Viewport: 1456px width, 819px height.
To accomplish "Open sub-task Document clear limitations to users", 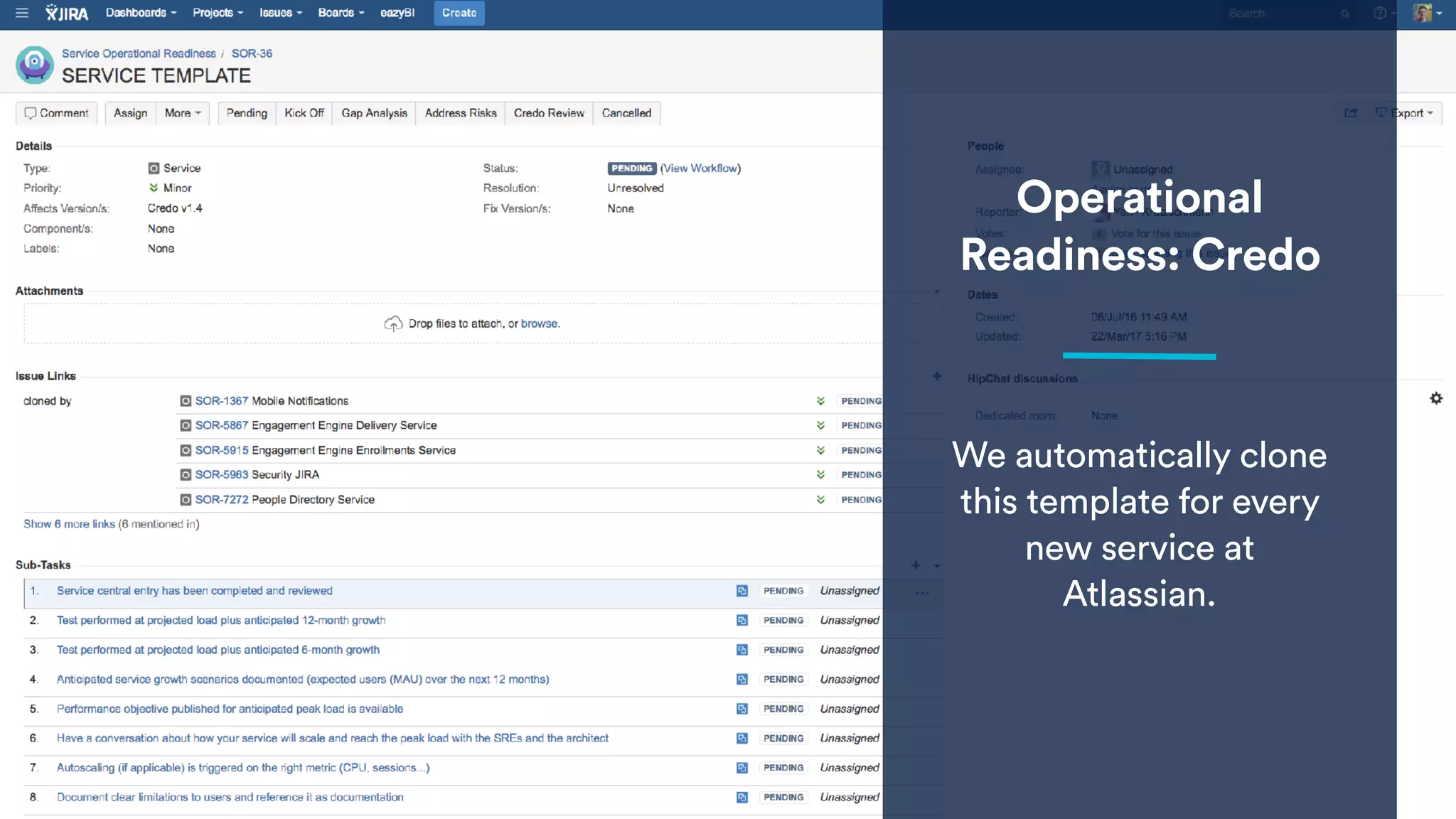I will (x=230, y=798).
